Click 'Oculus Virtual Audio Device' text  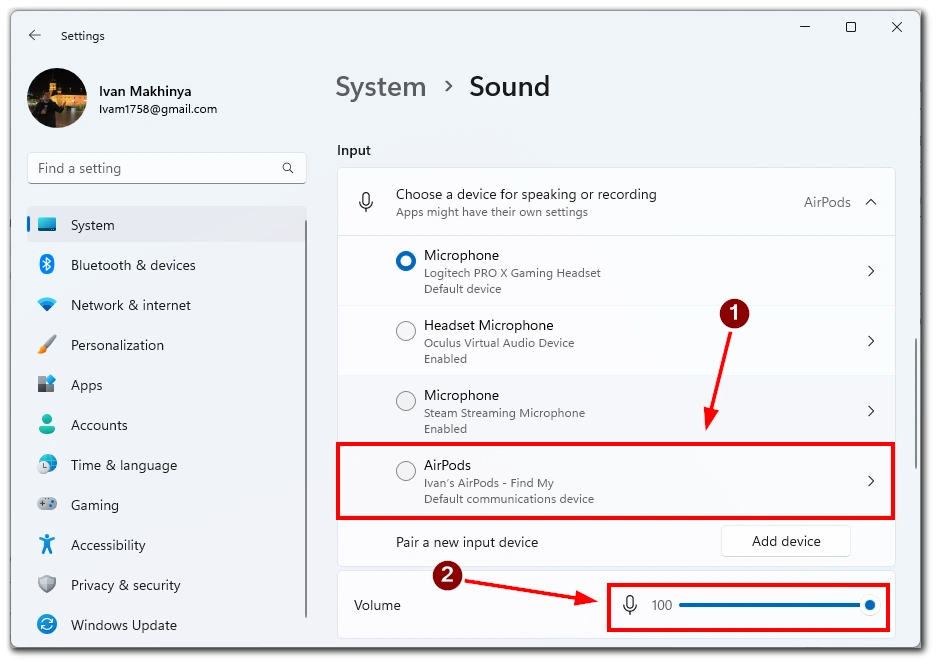pos(499,343)
